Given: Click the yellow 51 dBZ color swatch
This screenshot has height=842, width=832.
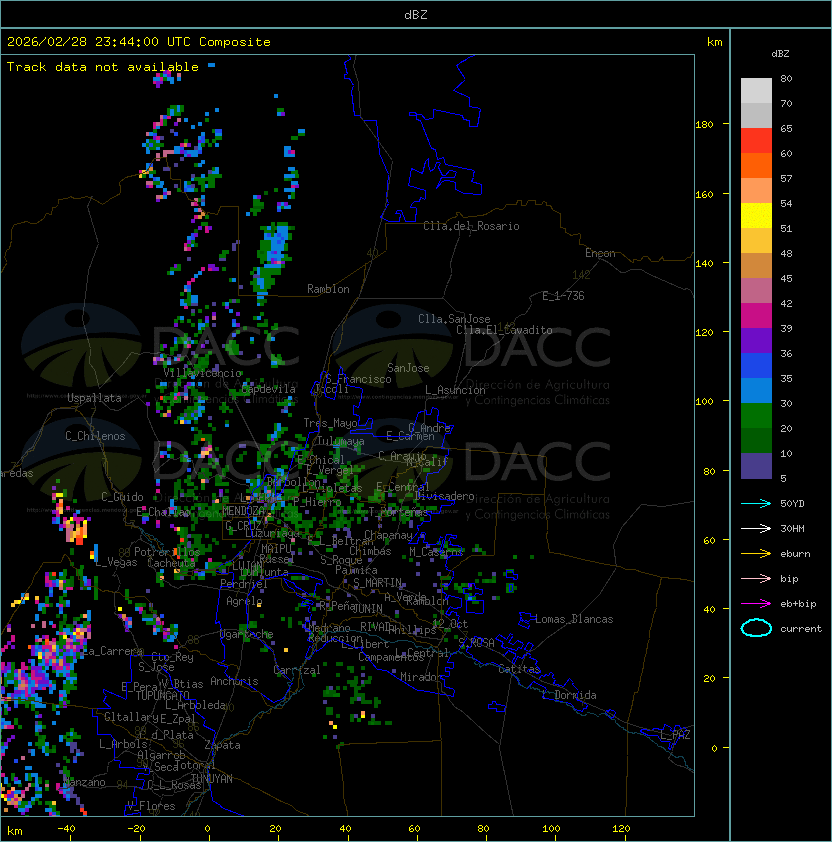Looking at the screenshot, I should [x=756, y=216].
